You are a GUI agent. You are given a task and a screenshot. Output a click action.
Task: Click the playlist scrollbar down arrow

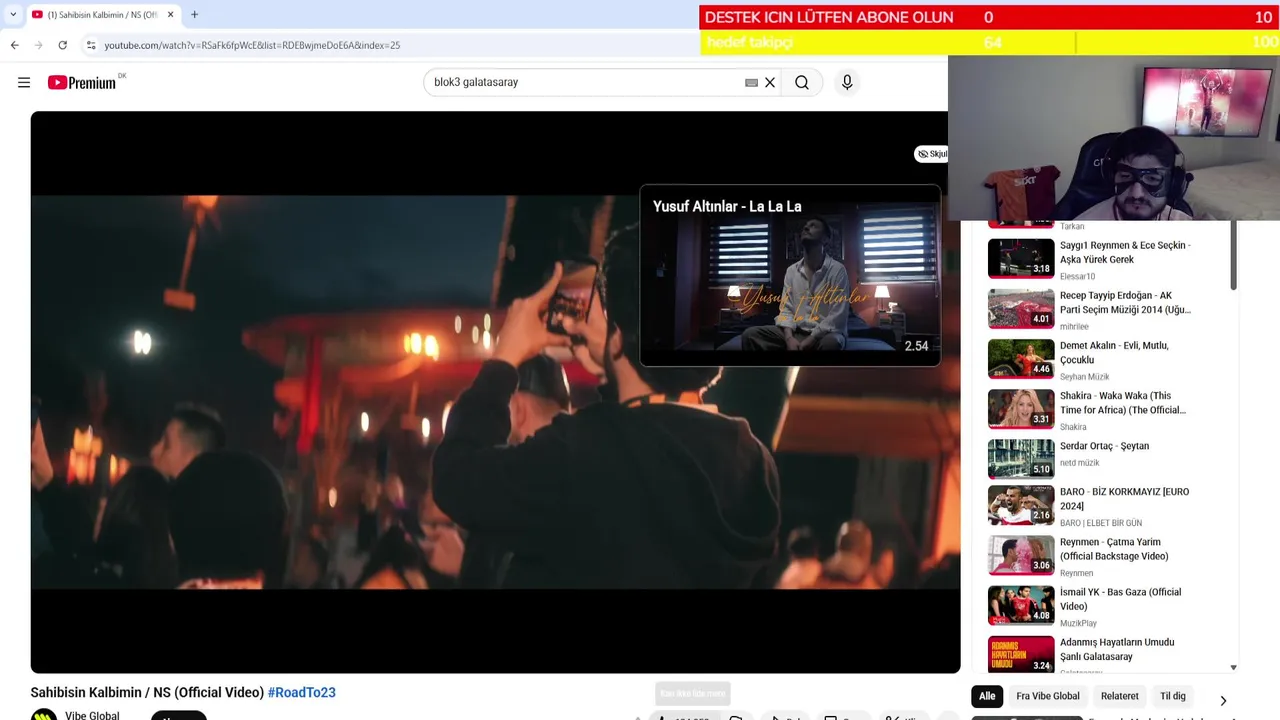click(1233, 667)
